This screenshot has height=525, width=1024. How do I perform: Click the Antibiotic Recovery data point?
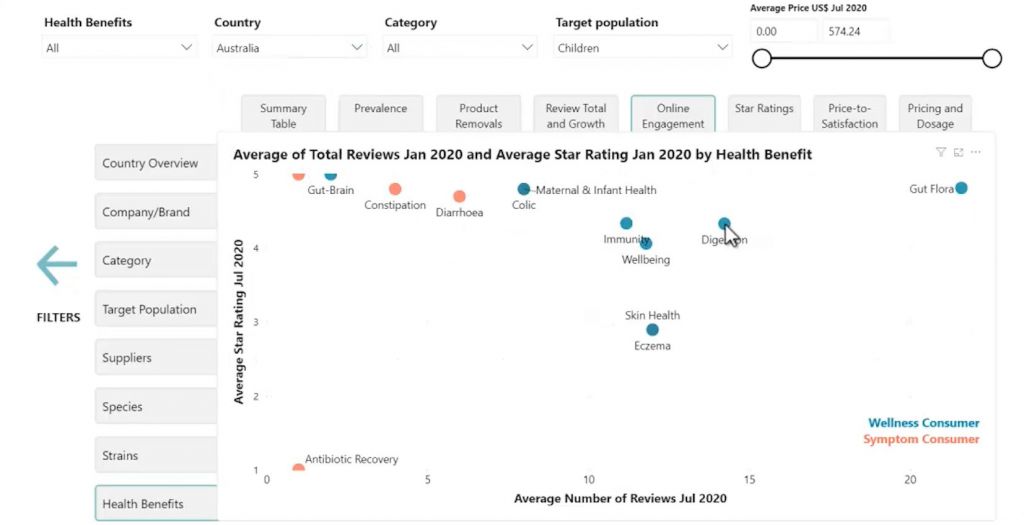[298, 469]
